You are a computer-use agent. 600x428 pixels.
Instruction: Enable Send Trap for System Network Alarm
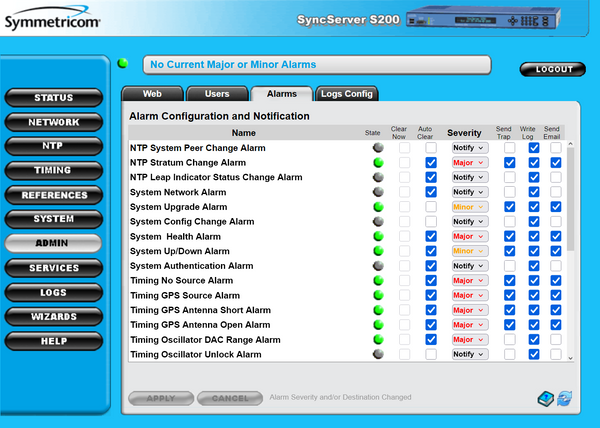pos(509,192)
